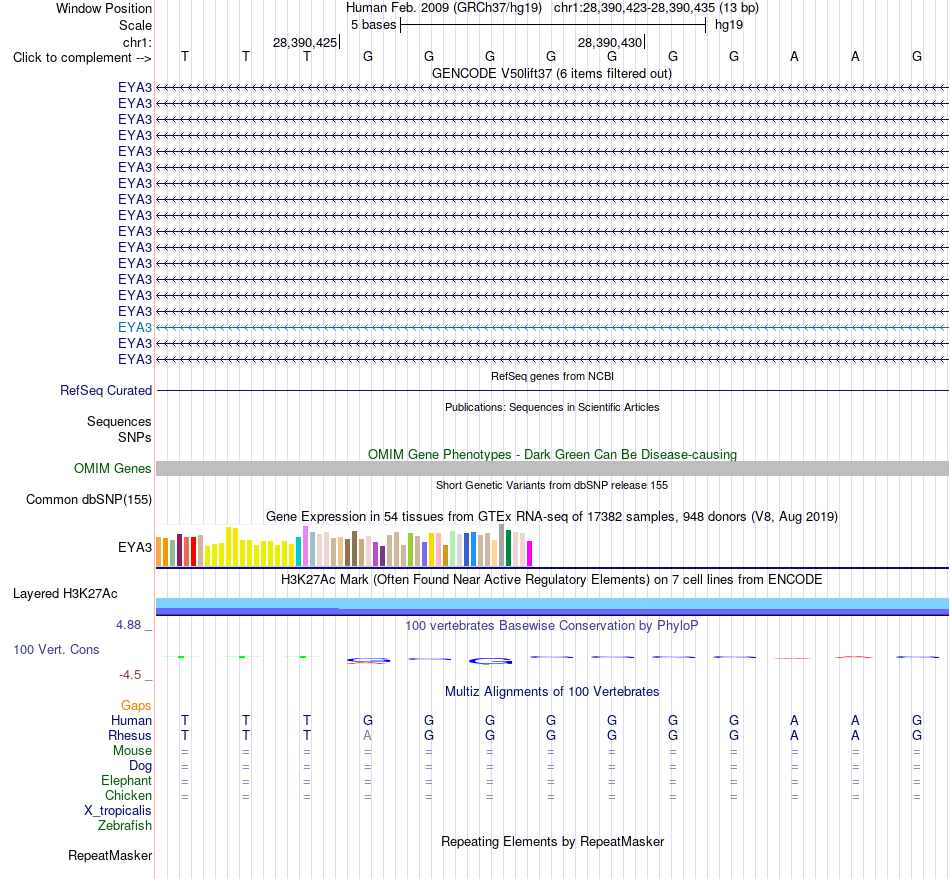Open the Short Genetic Variants dbSNP 155 title
The width and height of the screenshot is (950, 879).
pyautogui.click(x=552, y=485)
